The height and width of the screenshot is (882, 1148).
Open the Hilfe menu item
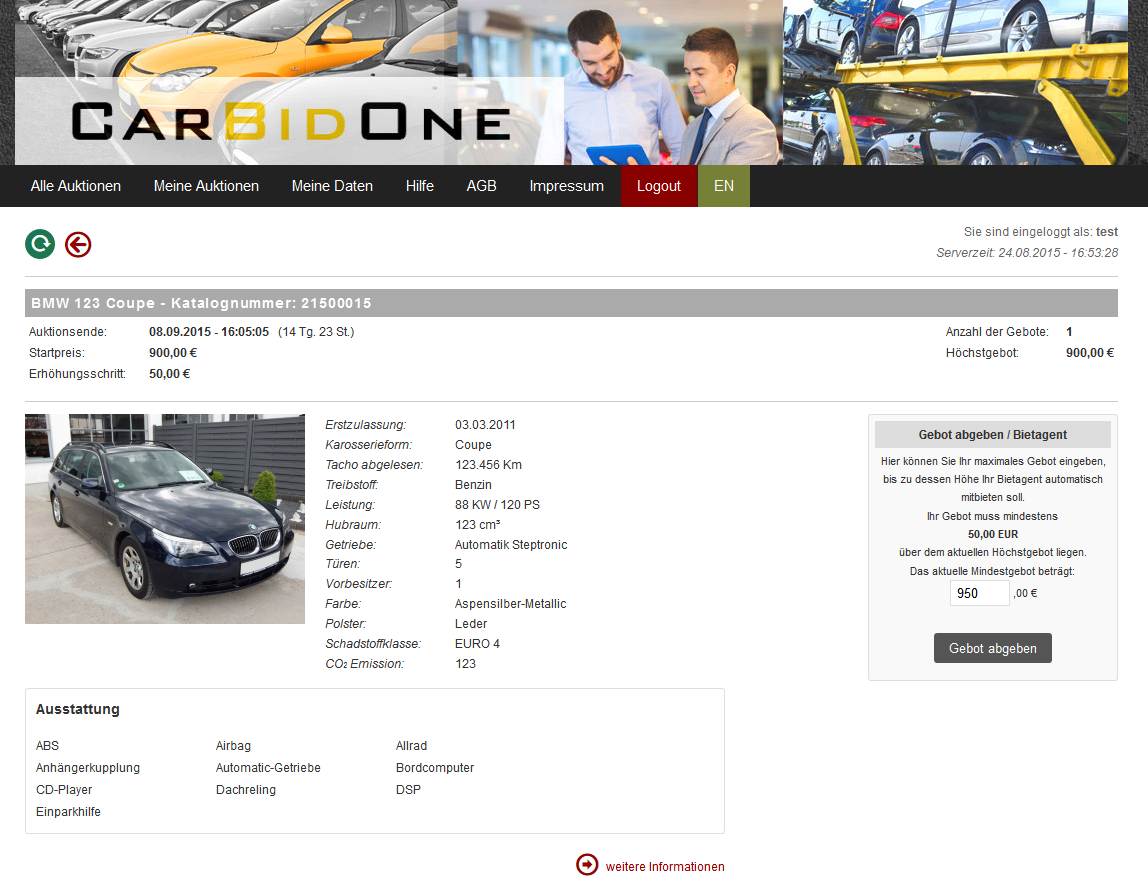[420, 186]
